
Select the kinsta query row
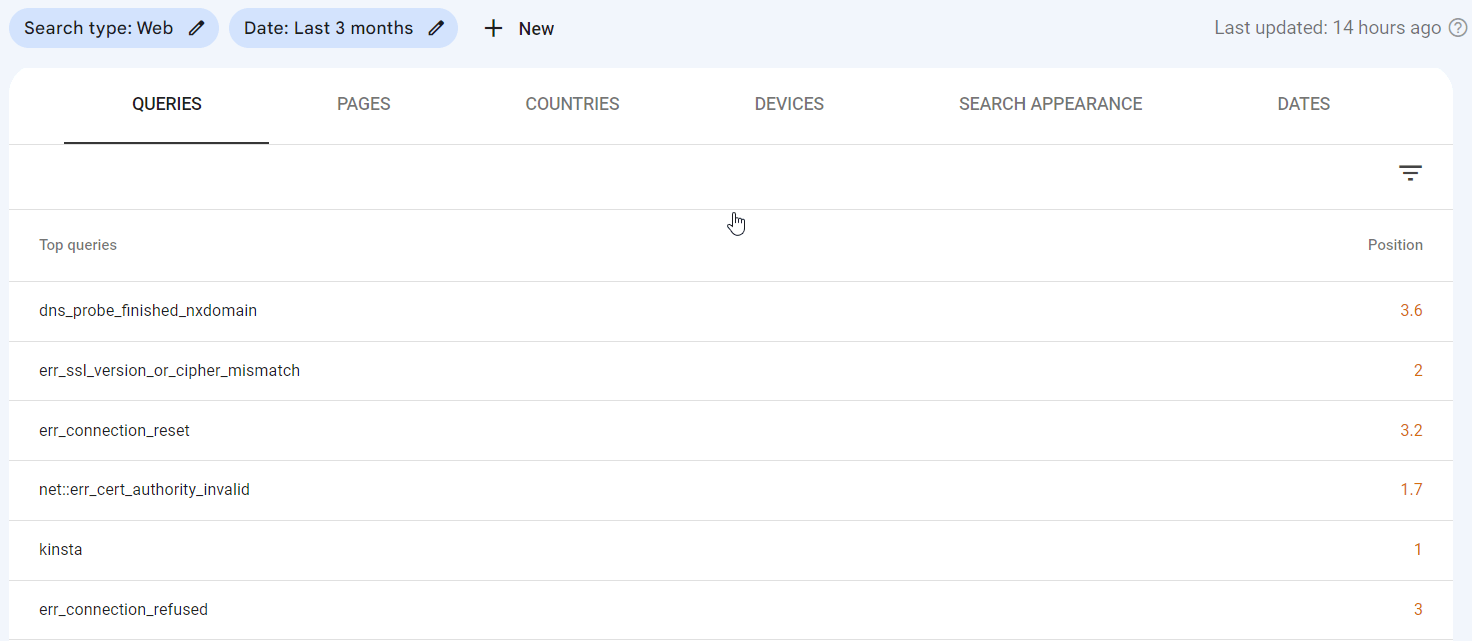[61, 549]
